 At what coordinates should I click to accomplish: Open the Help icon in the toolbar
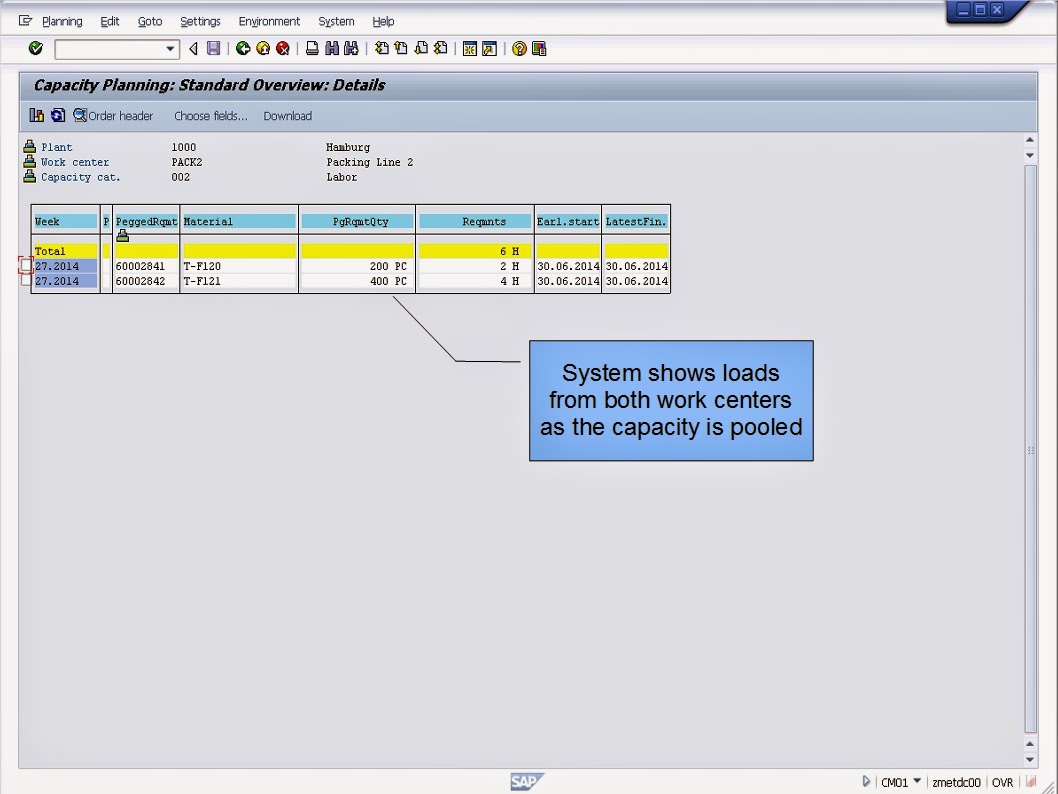tap(520, 48)
